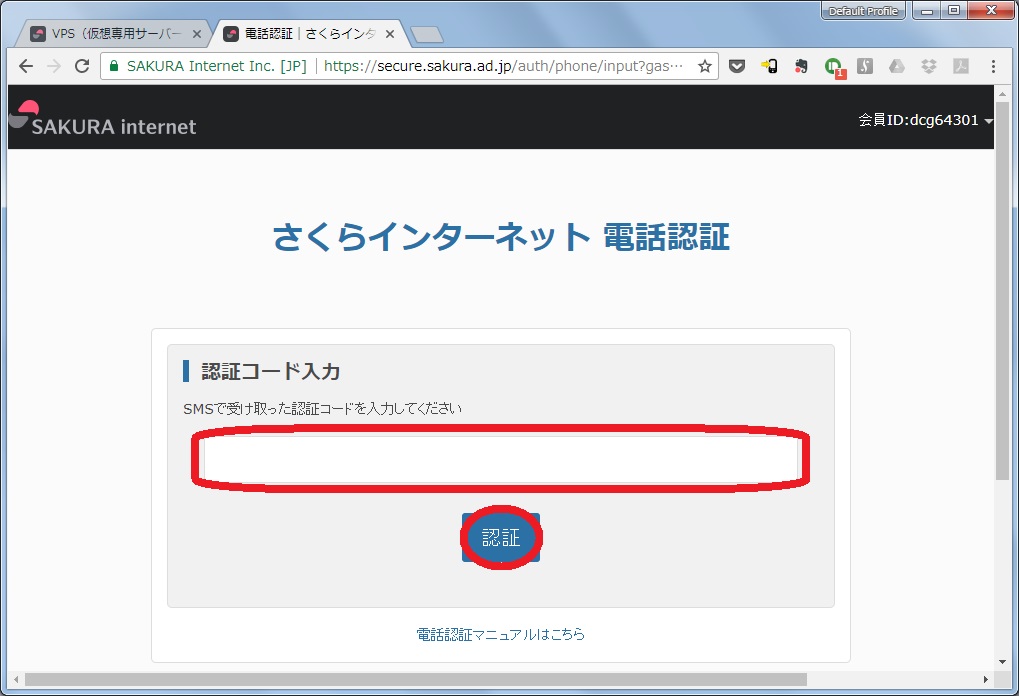
Task: Click the horizontal scrollbar thumb
Action: click(x=416, y=679)
